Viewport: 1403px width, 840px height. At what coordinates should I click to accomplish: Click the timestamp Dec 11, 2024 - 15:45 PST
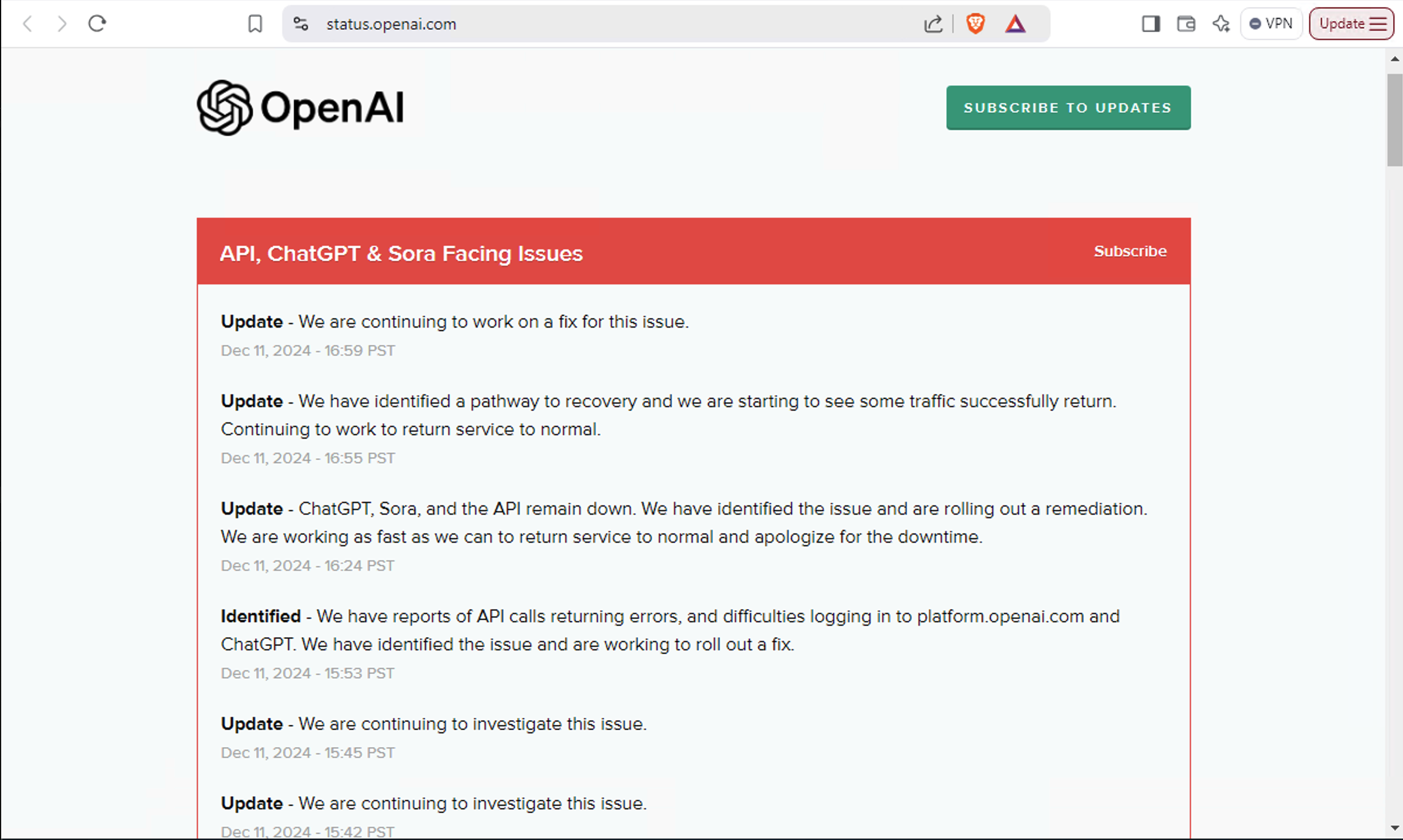[x=308, y=753]
